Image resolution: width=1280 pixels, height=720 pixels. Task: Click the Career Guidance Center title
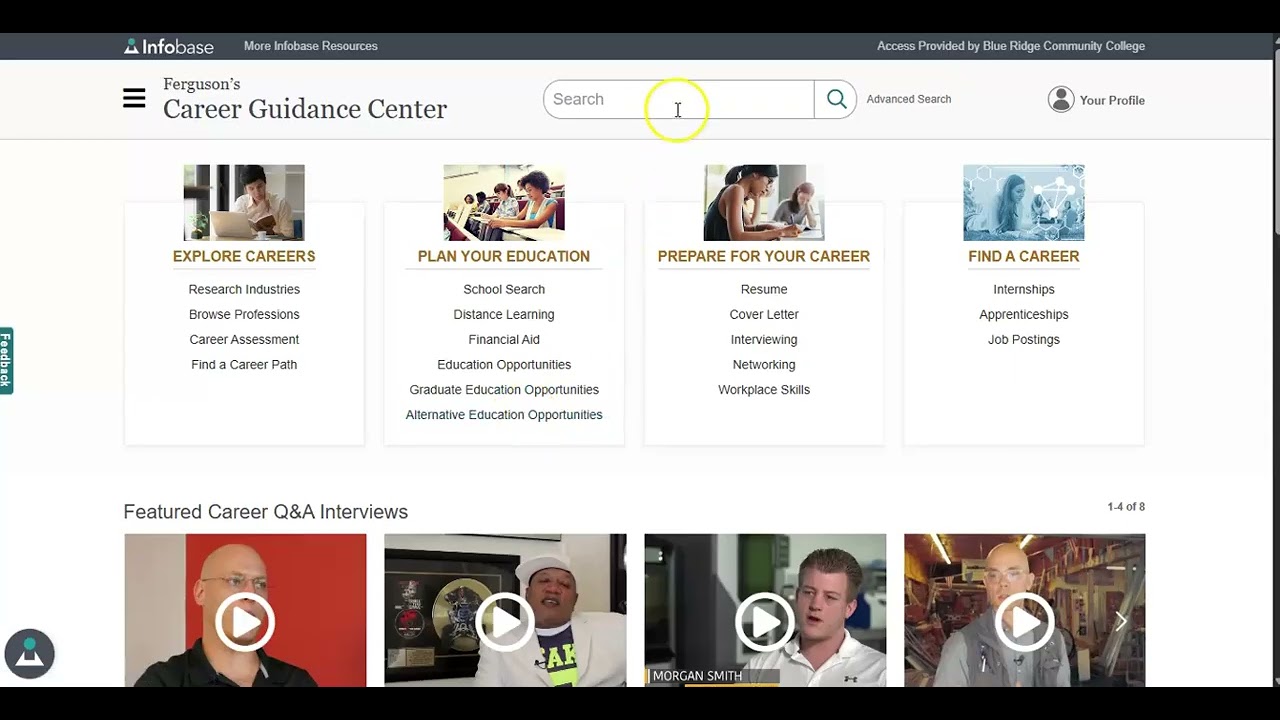[x=305, y=109]
